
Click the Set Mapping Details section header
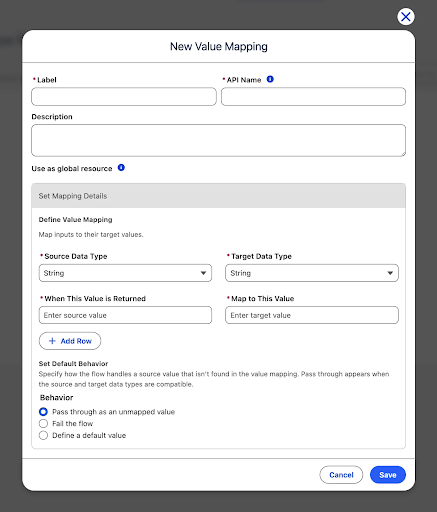(x=219, y=196)
